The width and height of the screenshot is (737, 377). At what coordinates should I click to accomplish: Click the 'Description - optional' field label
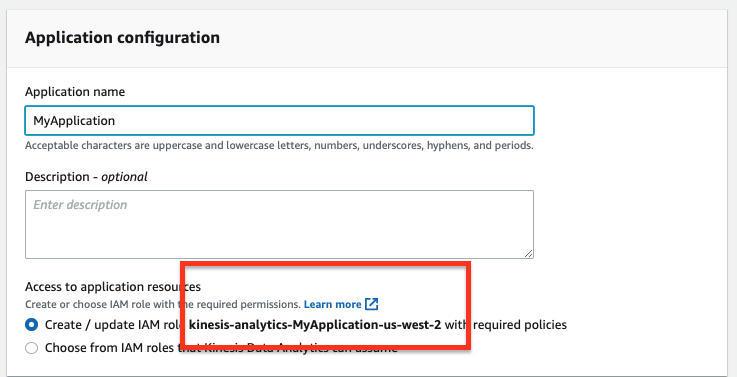86,177
